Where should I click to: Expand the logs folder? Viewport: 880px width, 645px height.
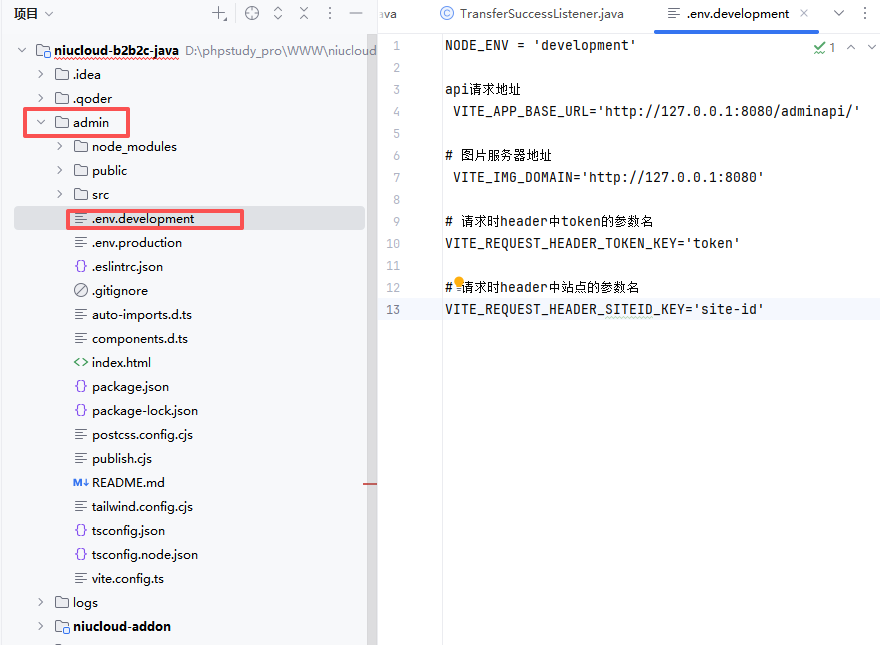(x=41, y=603)
